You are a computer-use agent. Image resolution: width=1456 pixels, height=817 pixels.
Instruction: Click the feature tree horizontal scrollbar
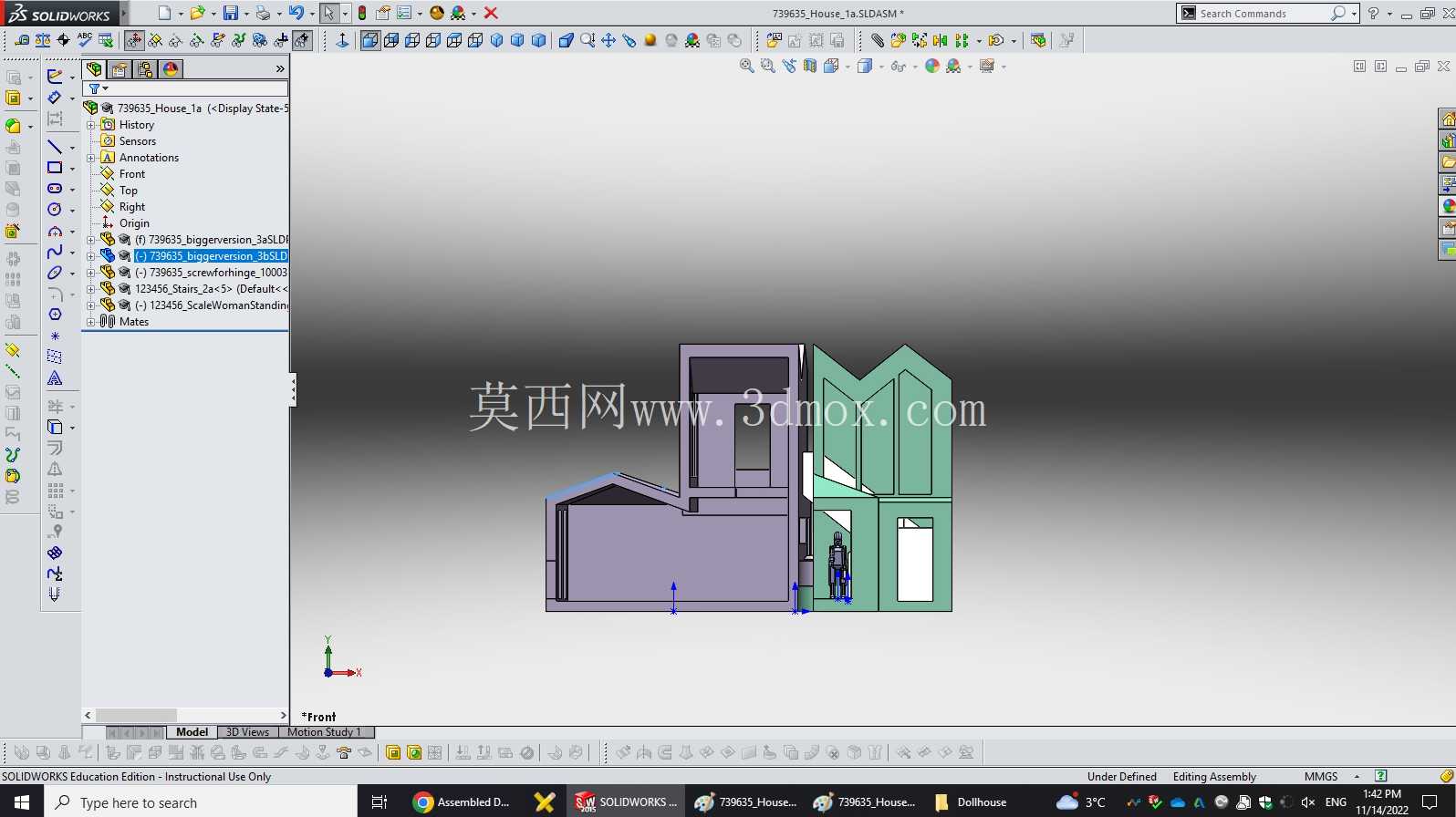click(186, 716)
